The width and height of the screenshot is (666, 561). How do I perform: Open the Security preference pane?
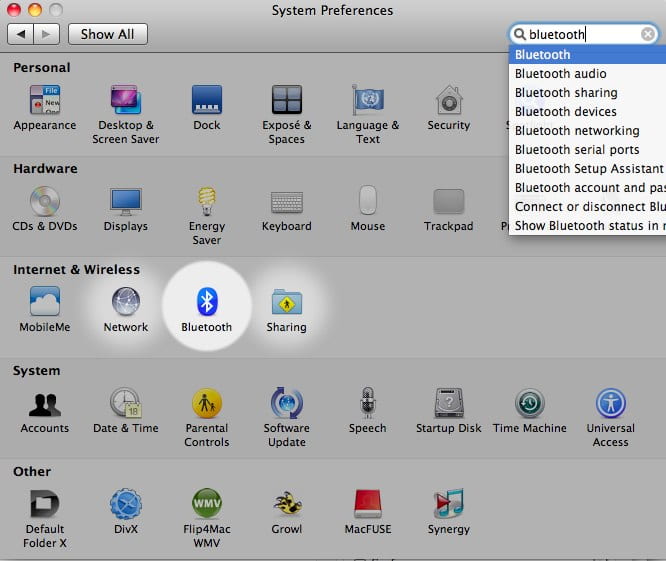point(449,108)
